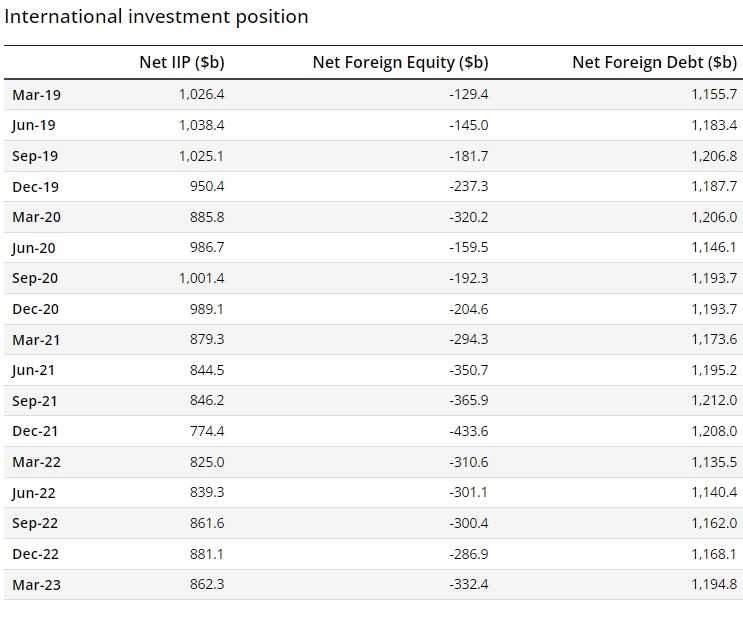Click the Net IIP value 885.8
The image size is (743, 622).
coord(207,217)
